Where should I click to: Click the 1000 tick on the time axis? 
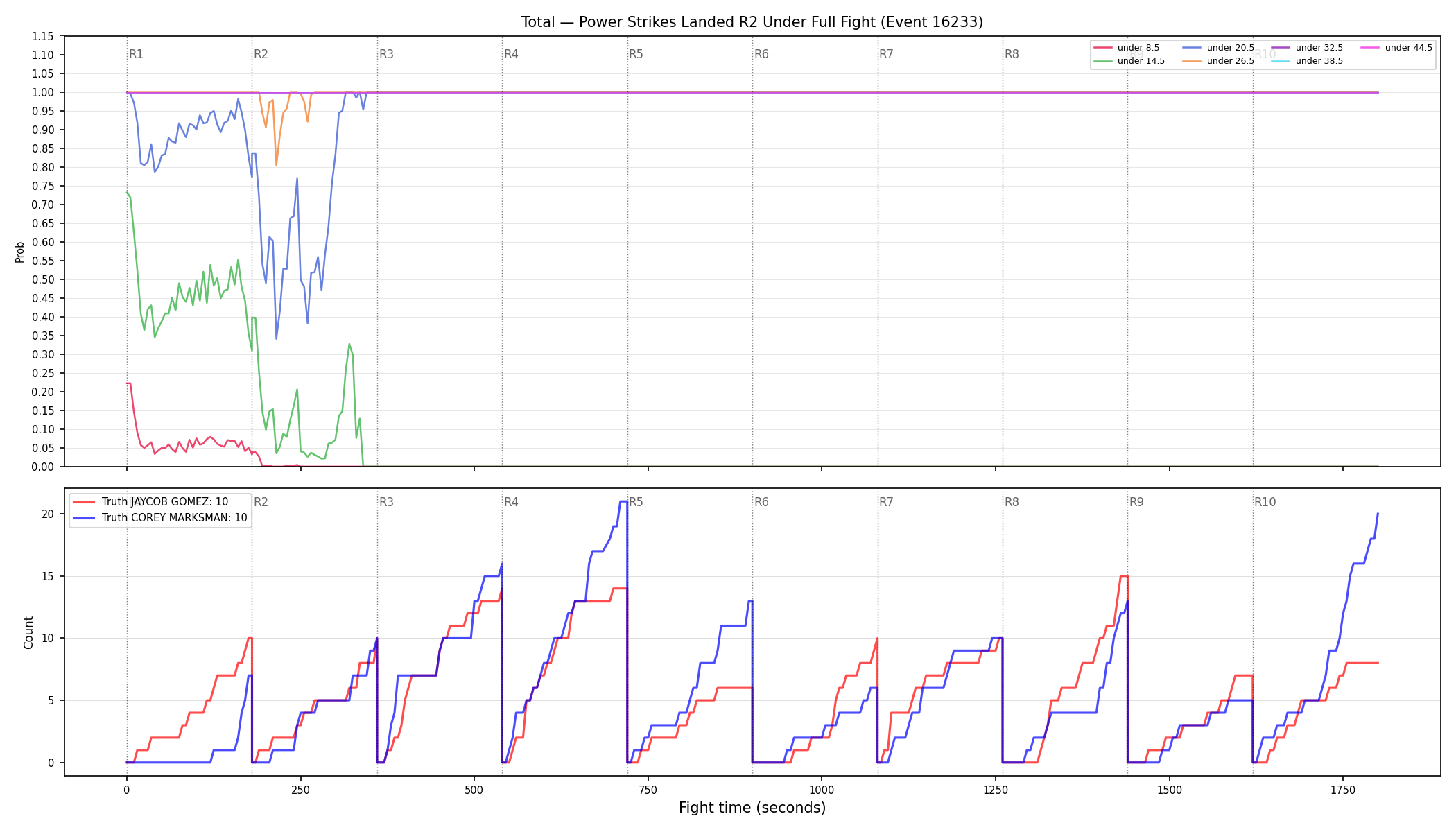pyautogui.click(x=822, y=789)
